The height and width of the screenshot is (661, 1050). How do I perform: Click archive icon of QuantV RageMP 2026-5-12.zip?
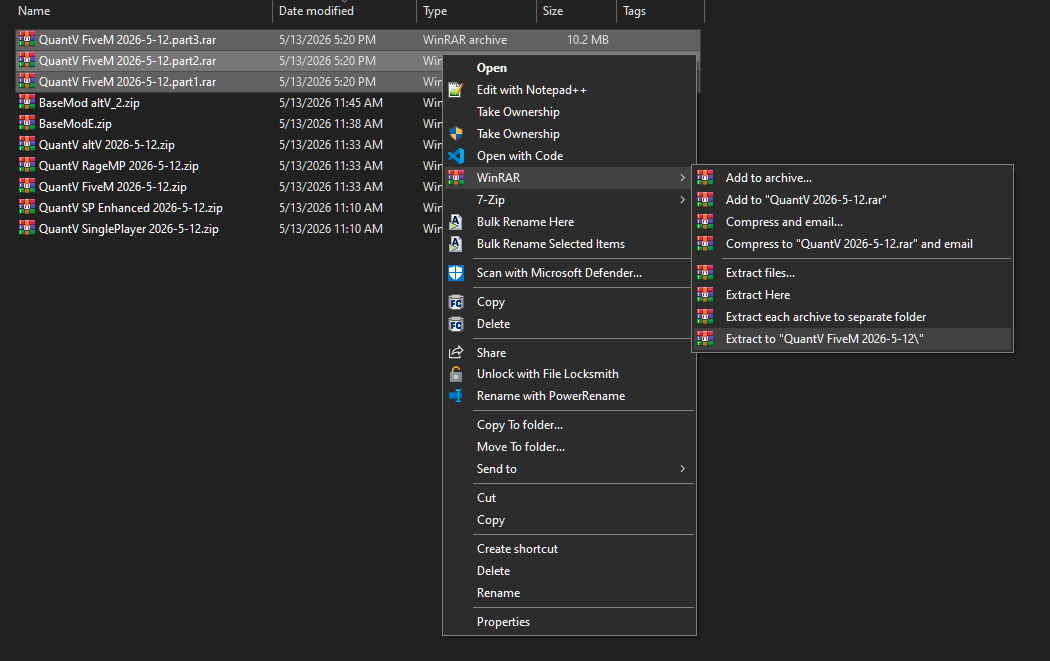(x=27, y=165)
